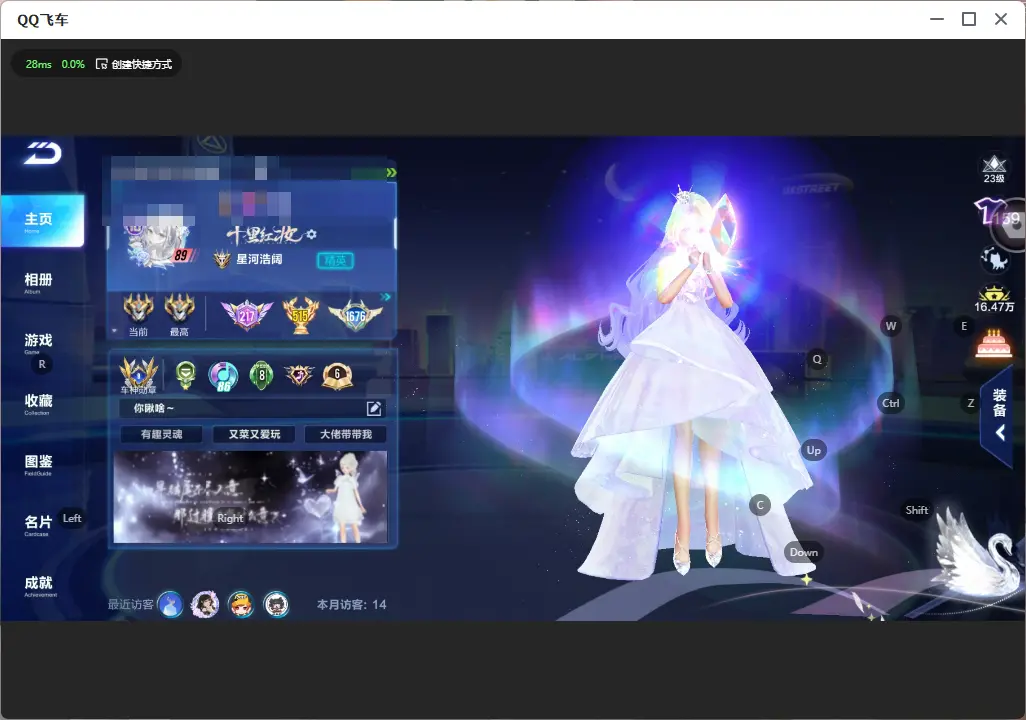The width and height of the screenshot is (1026, 720).
Task: Click the Q key overlay button
Action: 817,359
